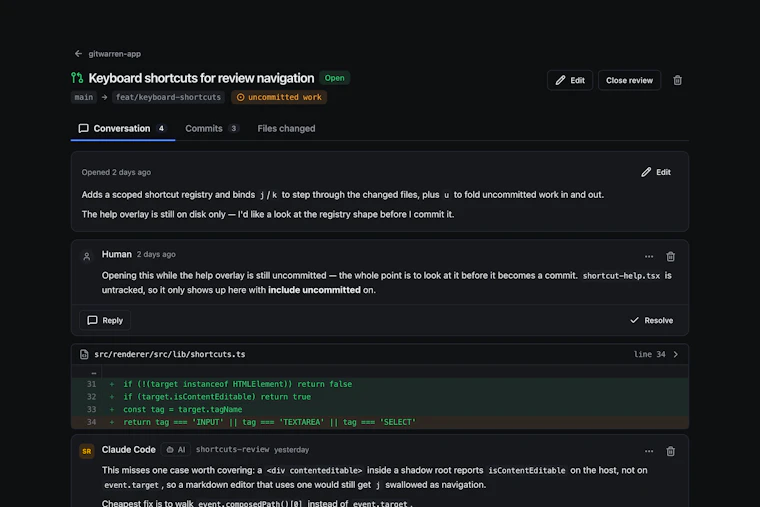Click the uncommitted work badge
This screenshot has height=507, width=760.
coord(279,97)
